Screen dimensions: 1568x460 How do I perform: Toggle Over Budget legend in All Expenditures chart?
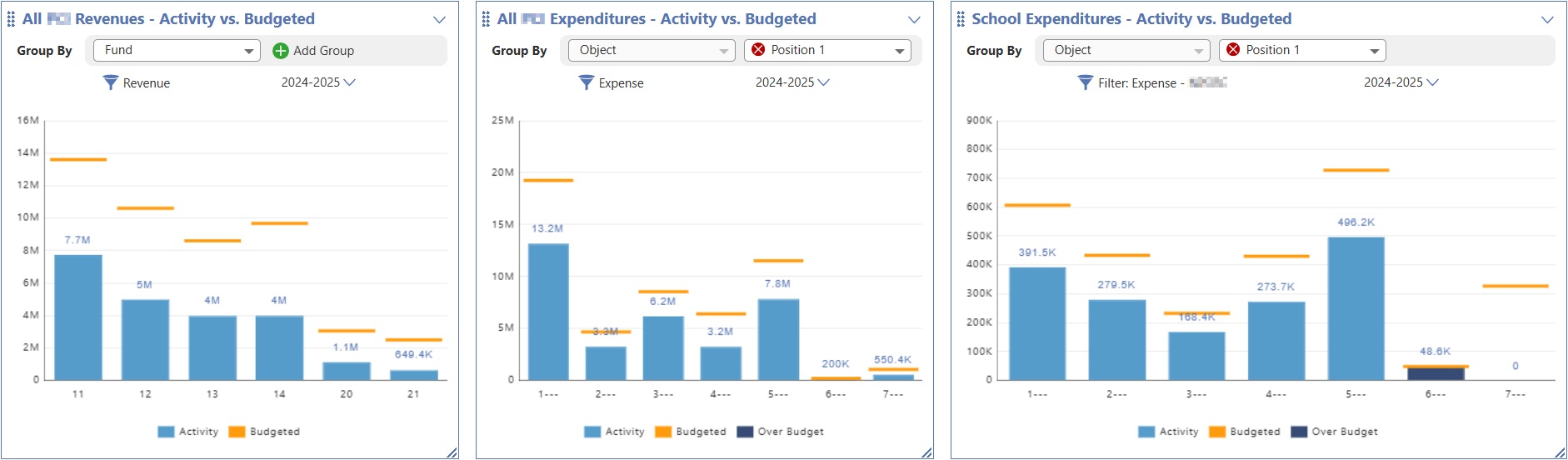point(781,432)
